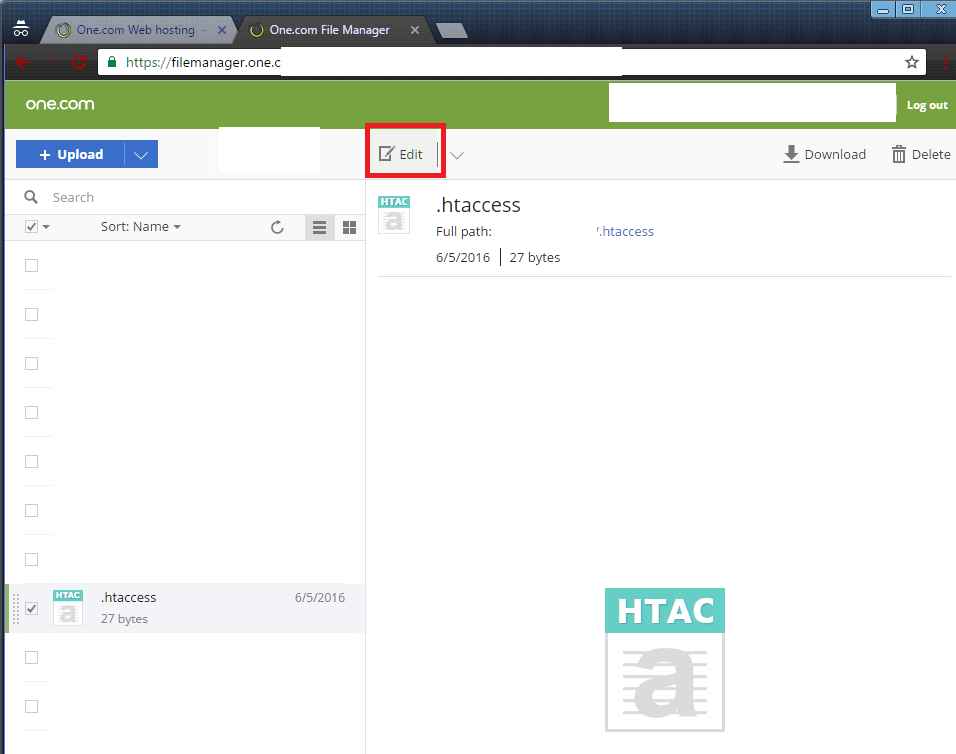Screen dimensions: 956x754
Task: Click the Log out link
Action: click(x=927, y=105)
